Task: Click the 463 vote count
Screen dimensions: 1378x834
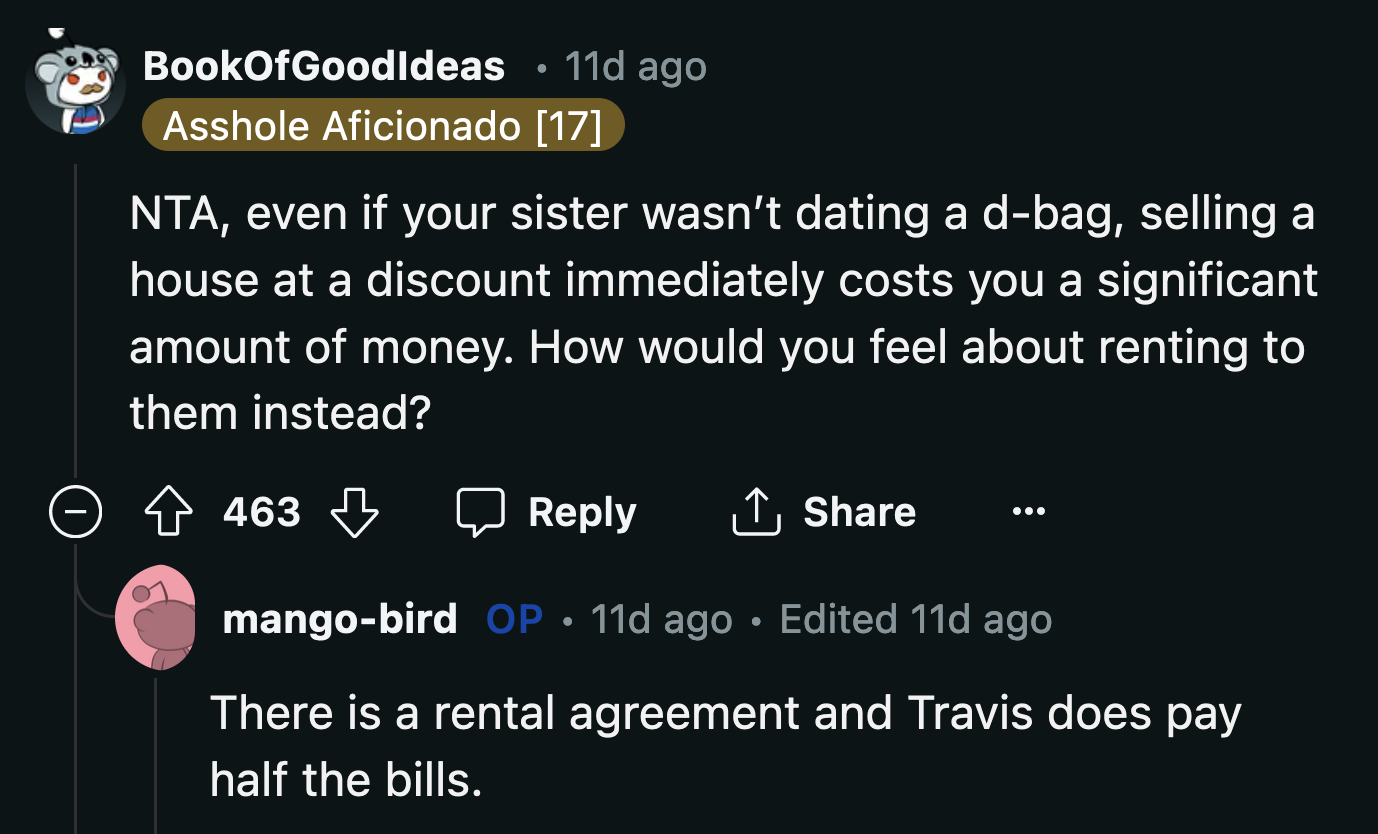Action: tap(260, 511)
